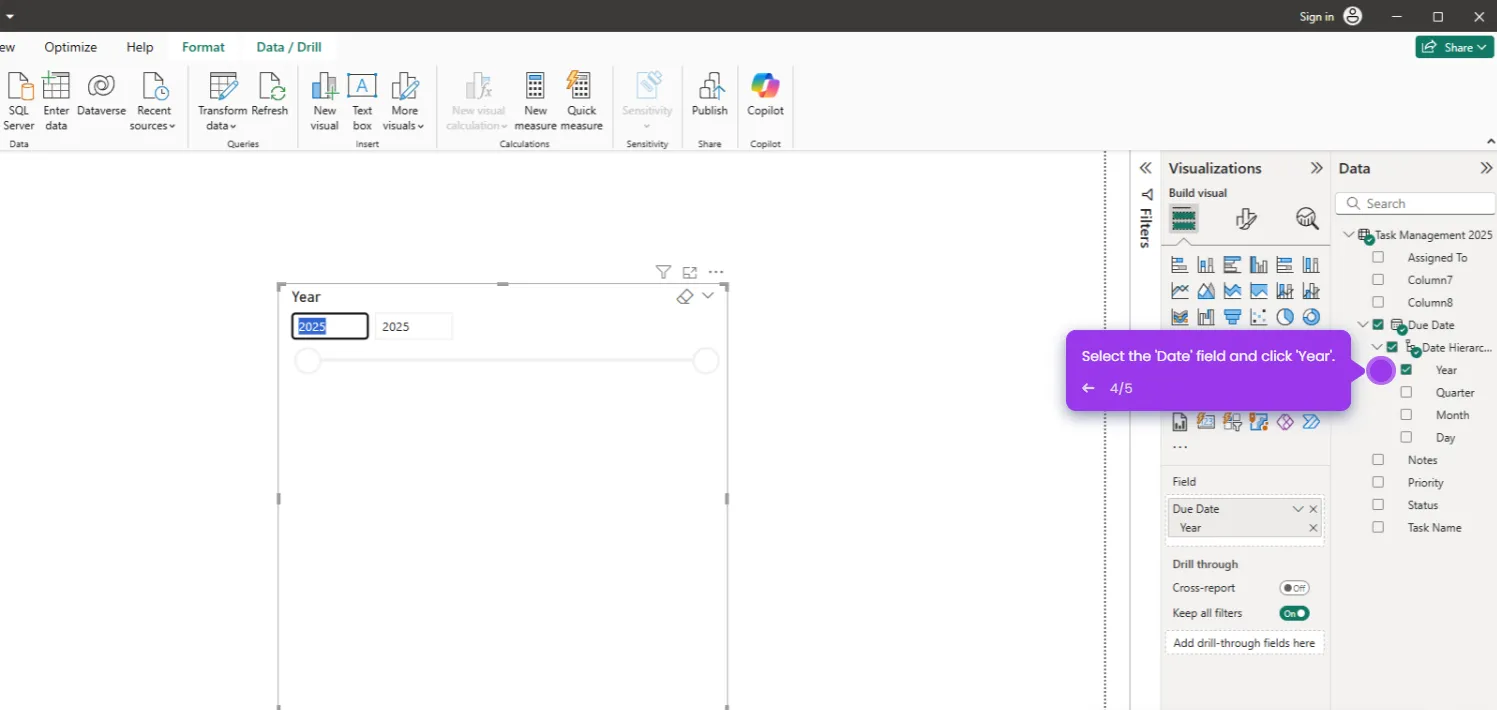Expand the Filters pane

pyautogui.click(x=1145, y=168)
